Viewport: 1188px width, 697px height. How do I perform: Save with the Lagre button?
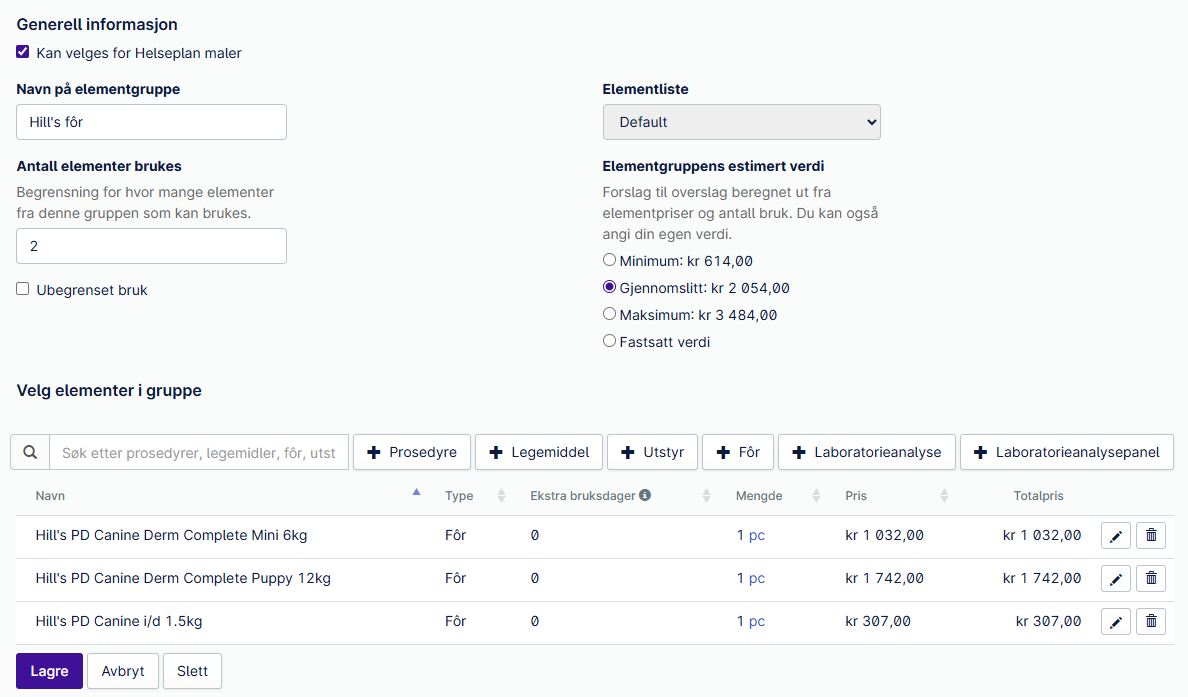tap(49, 671)
